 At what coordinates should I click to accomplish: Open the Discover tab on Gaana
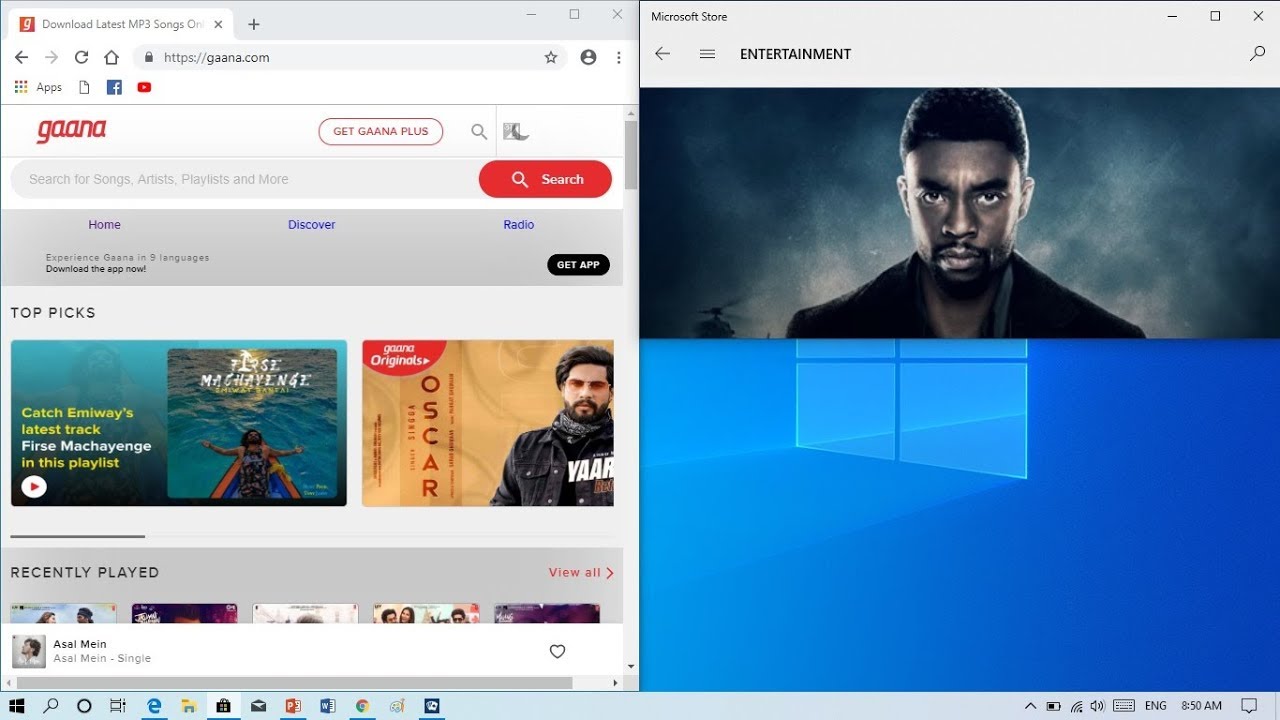pyautogui.click(x=312, y=225)
